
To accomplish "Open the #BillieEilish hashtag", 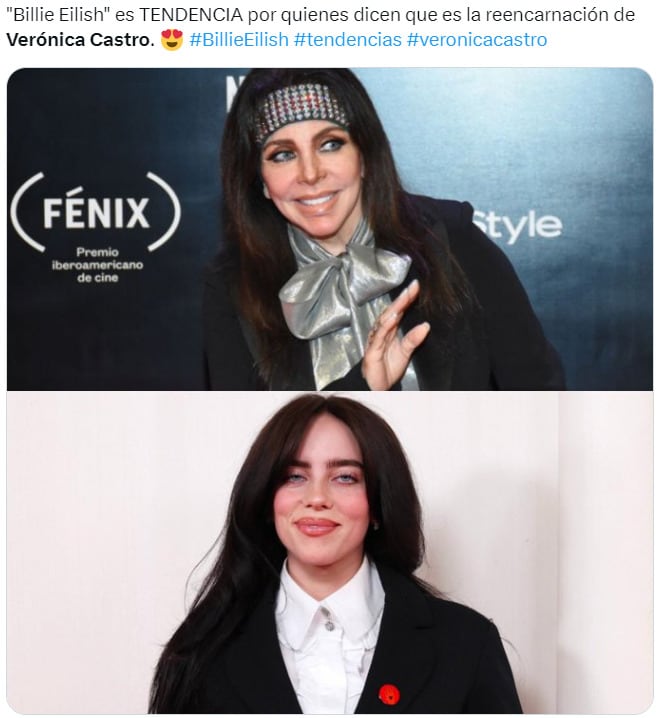I will (x=239, y=40).
